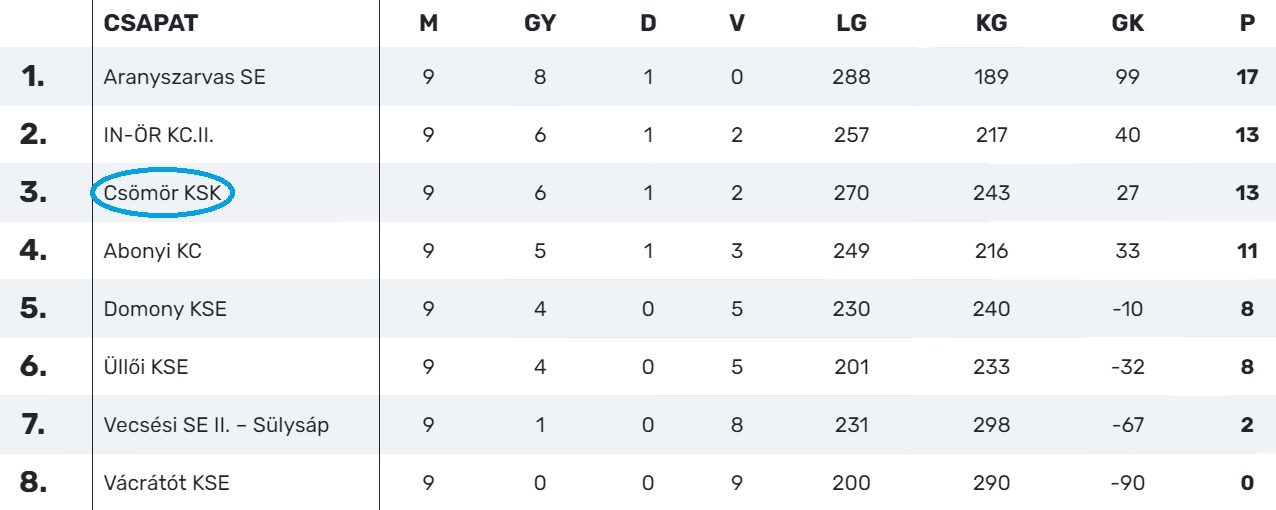Click the P points column header
The image size is (1276, 510).
pyautogui.click(x=1247, y=23)
